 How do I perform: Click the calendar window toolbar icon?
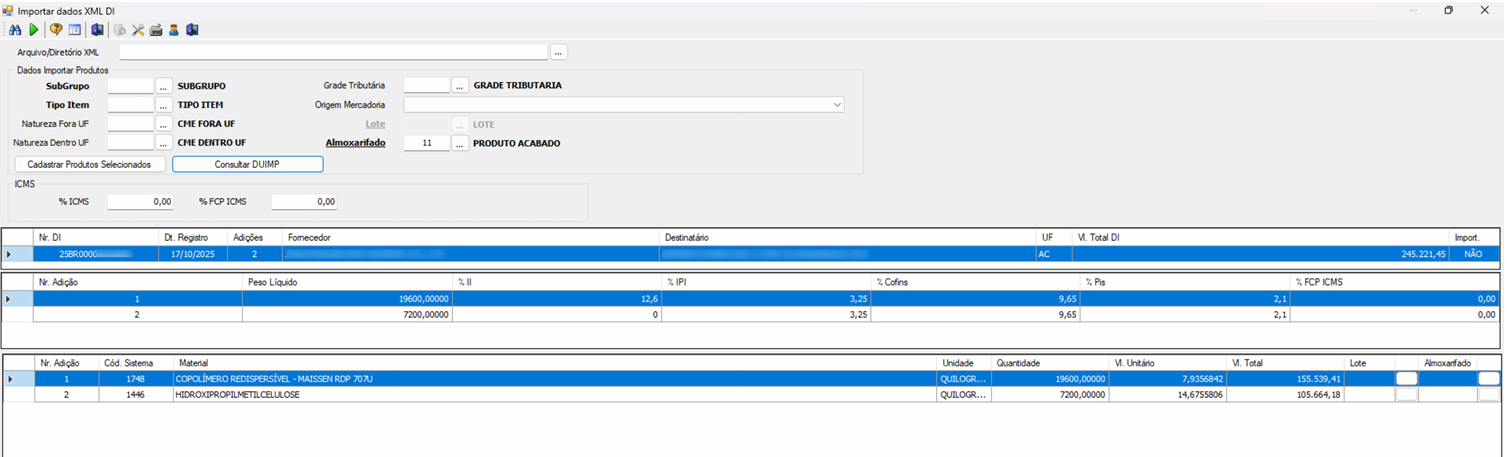[x=75, y=30]
